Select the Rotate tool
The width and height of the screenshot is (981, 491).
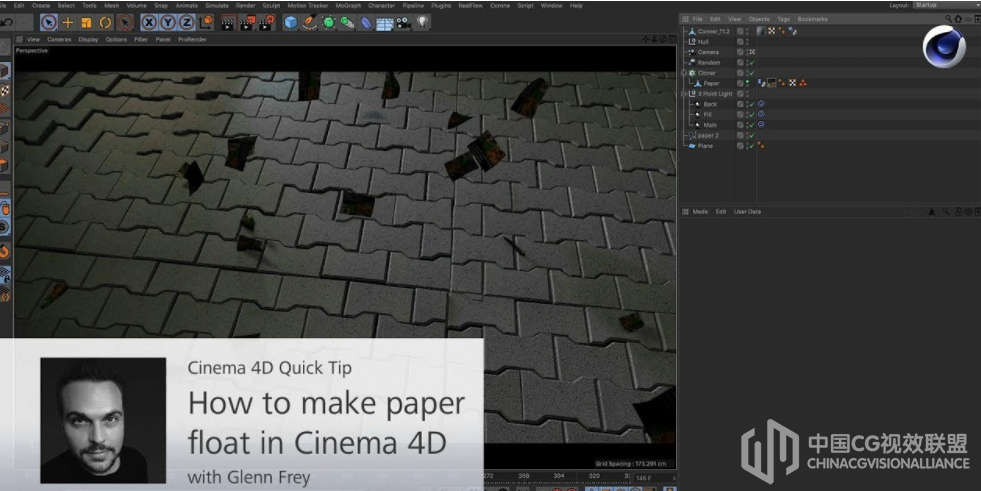105,23
